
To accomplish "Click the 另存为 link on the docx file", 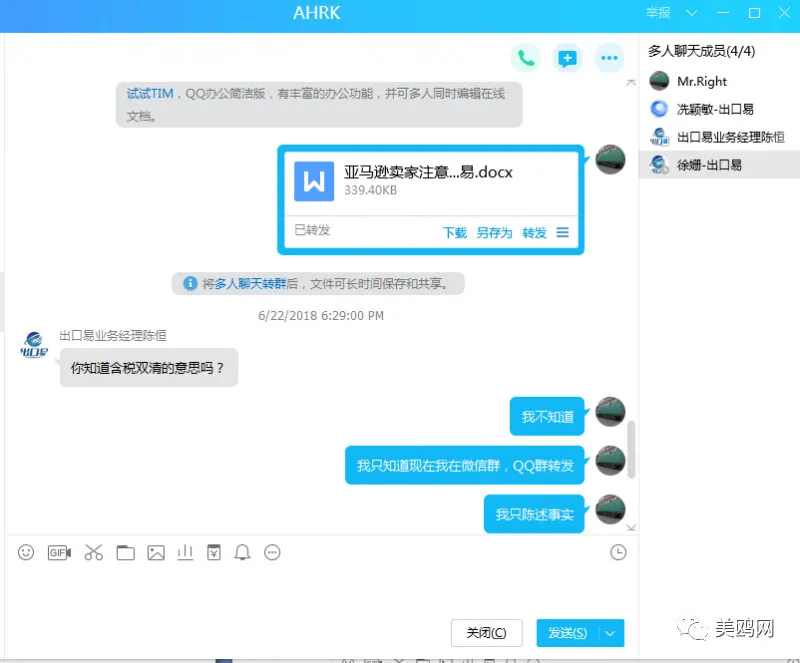I will point(494,233).
